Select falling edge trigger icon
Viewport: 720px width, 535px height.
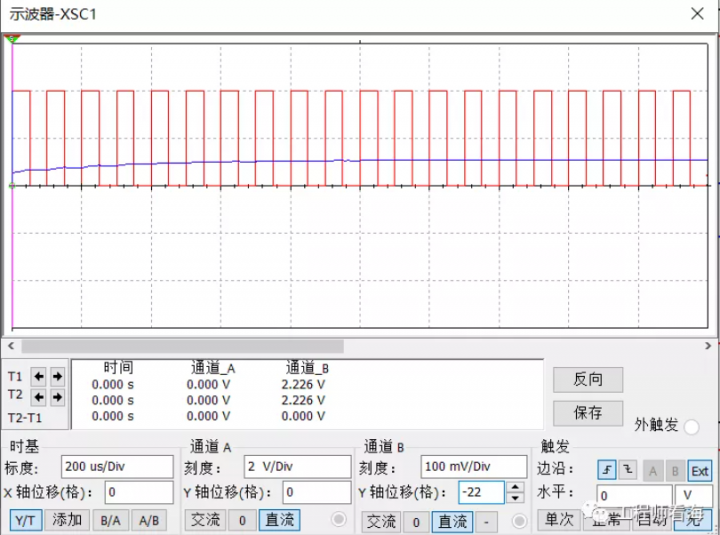point(628,469)
